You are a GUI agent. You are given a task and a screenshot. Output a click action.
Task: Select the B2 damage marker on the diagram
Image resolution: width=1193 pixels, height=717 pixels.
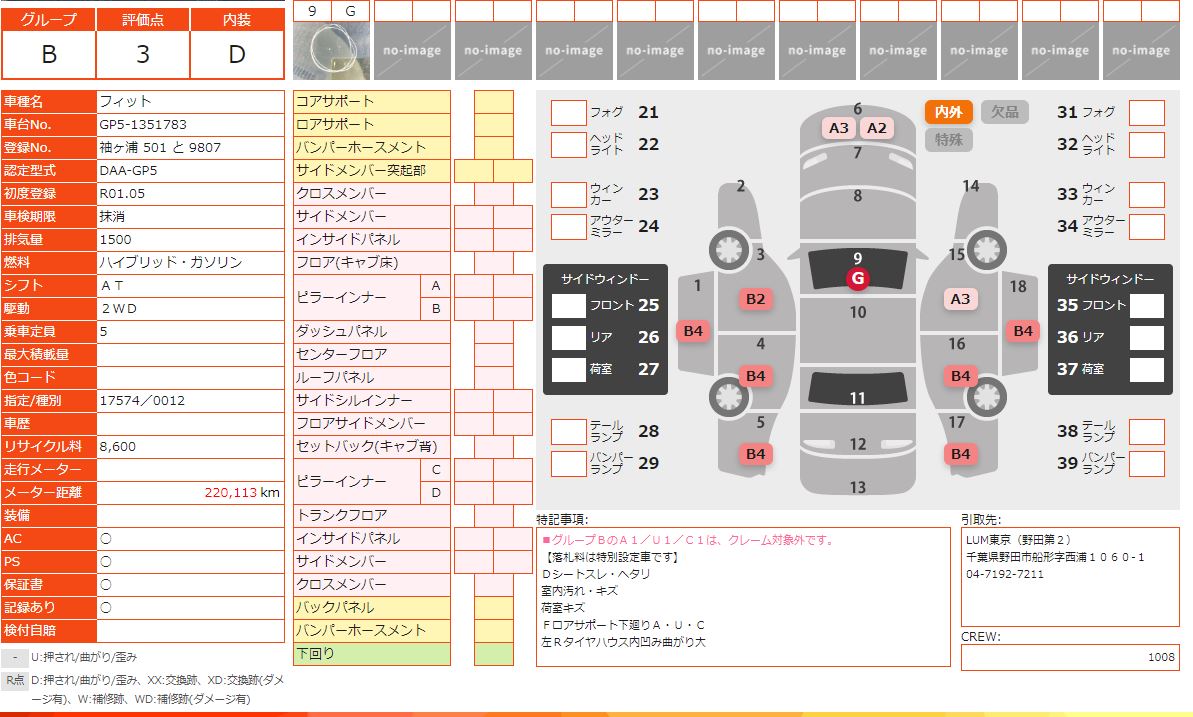click(755, 299)
